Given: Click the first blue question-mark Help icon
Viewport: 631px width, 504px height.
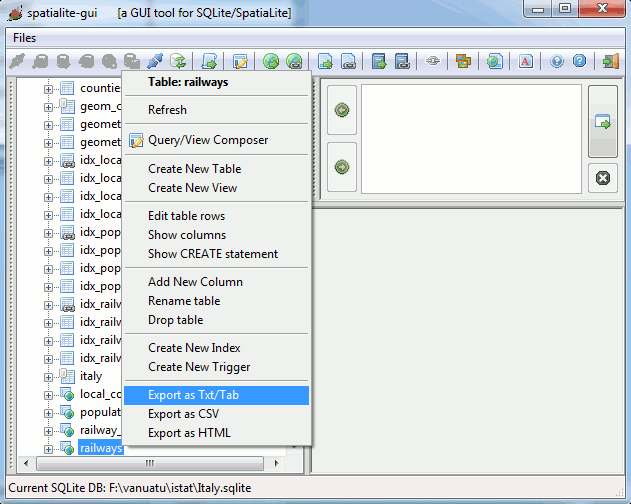Looking at the screenshot, I should tap(557, 61).
